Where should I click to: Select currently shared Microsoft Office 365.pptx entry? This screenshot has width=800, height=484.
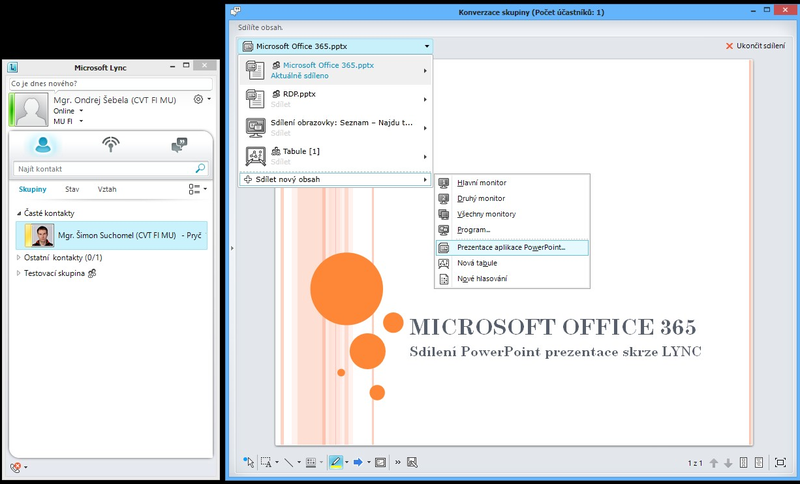point(335,70)
